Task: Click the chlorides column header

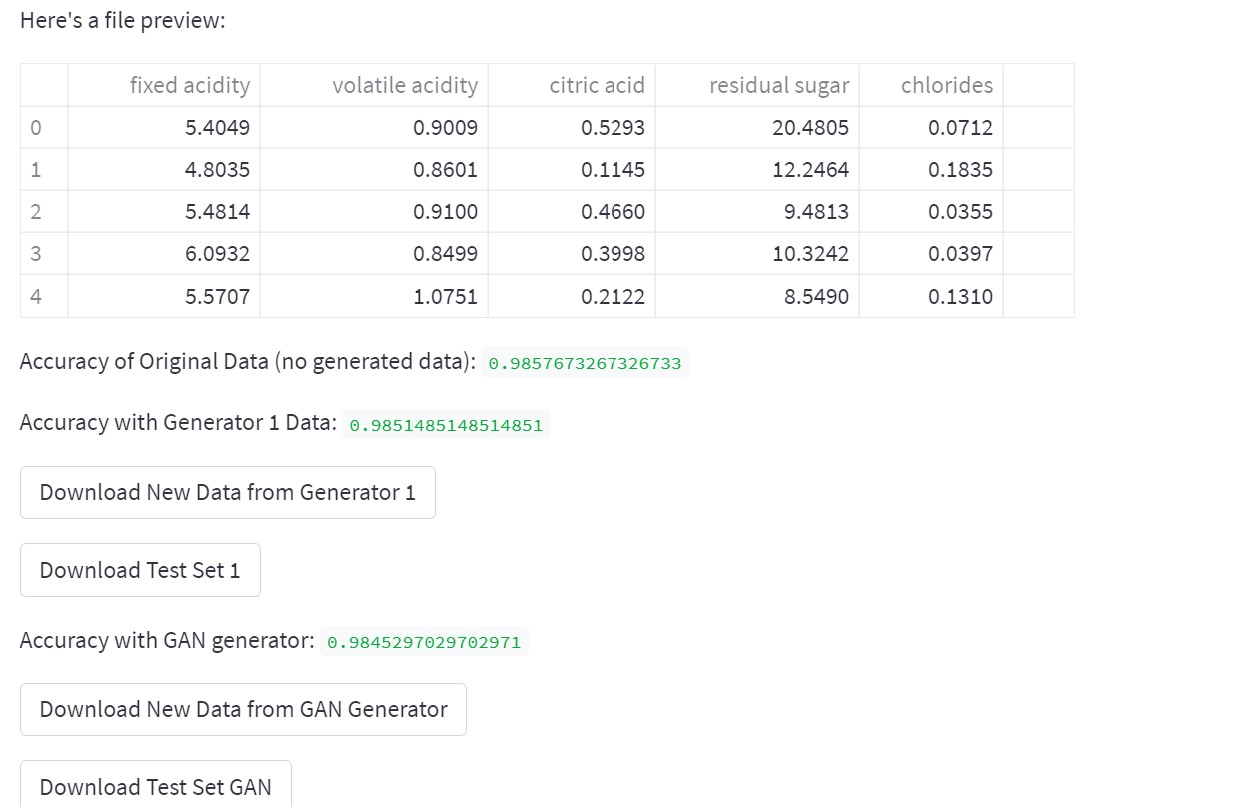Action: pyautogui.click(x=946, y=86)
